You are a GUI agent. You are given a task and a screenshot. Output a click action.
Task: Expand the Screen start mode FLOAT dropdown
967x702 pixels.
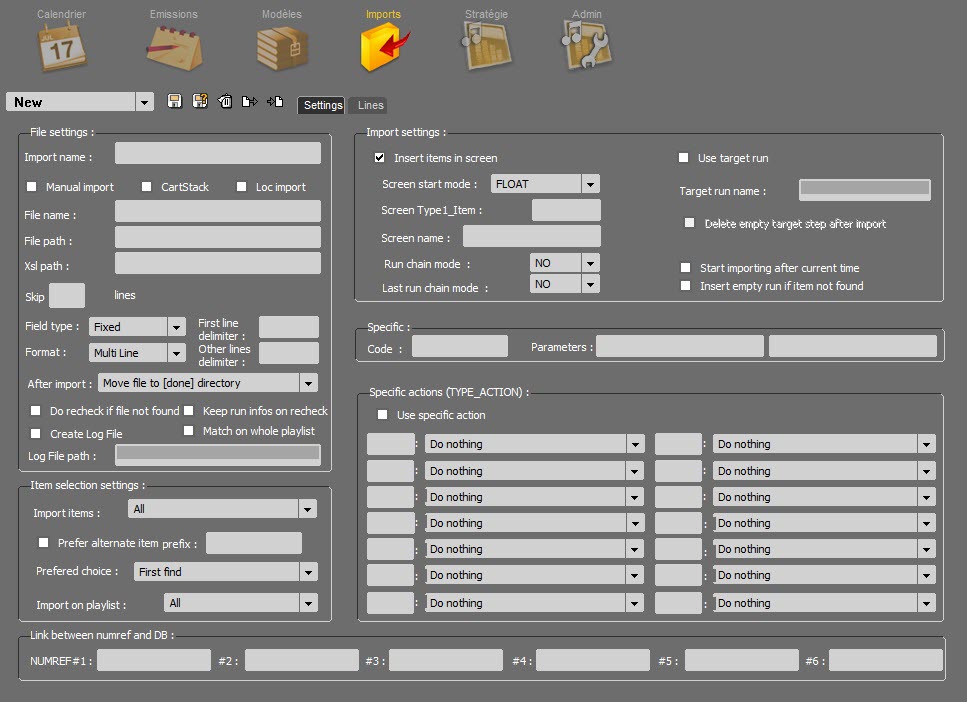point(590,184)
